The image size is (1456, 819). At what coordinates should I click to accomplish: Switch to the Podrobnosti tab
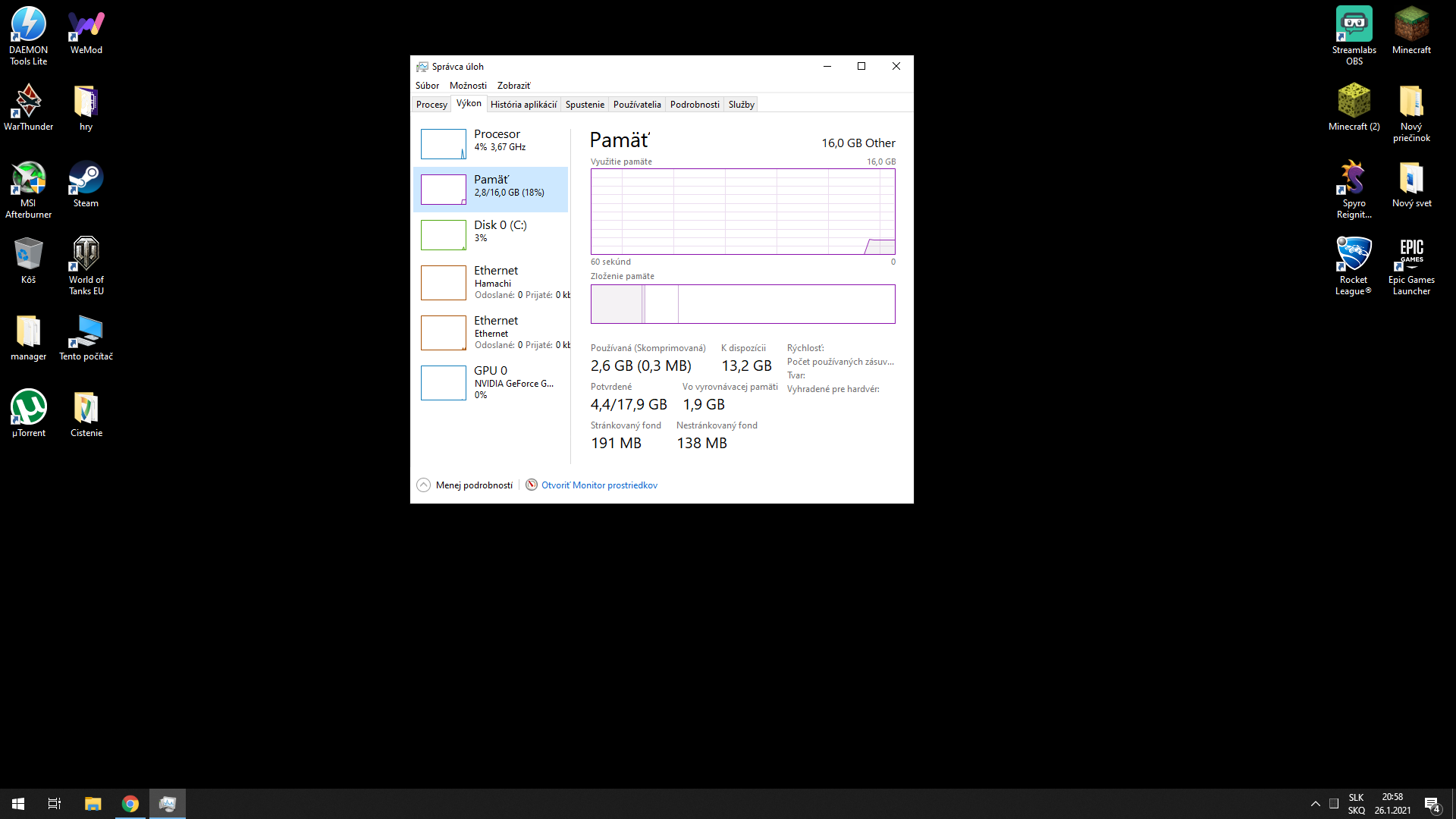[695, 105]
